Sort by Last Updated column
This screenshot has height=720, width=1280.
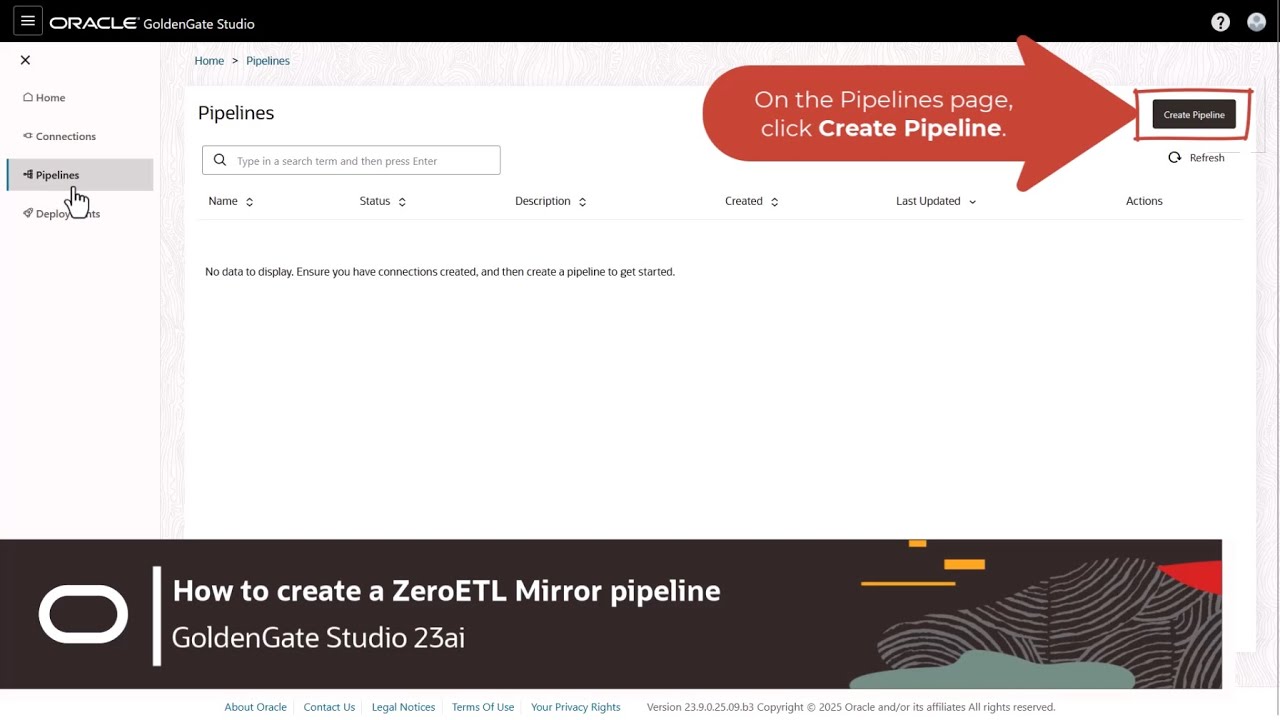936,201
